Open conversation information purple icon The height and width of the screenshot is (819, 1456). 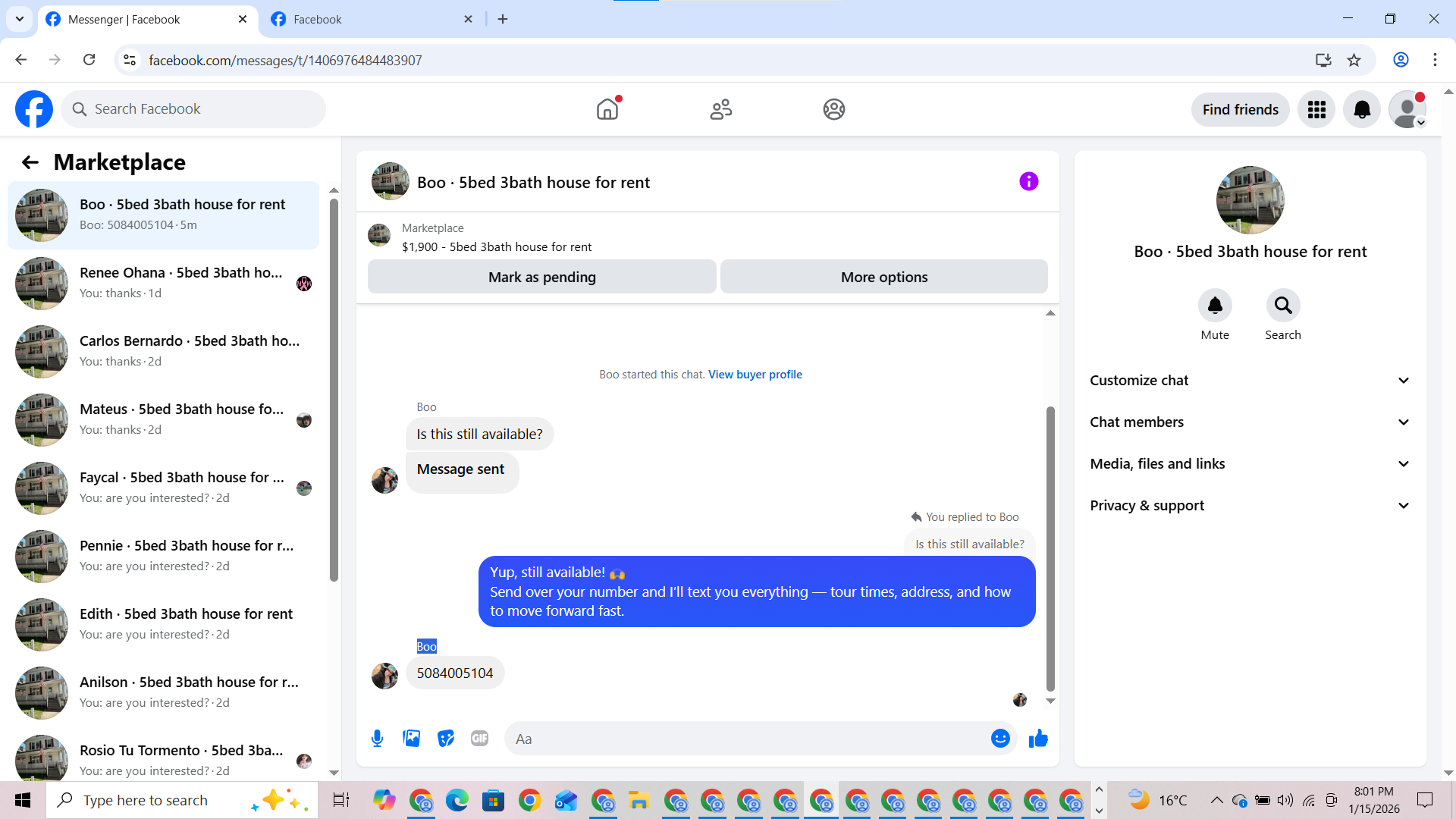point(1028,181)
